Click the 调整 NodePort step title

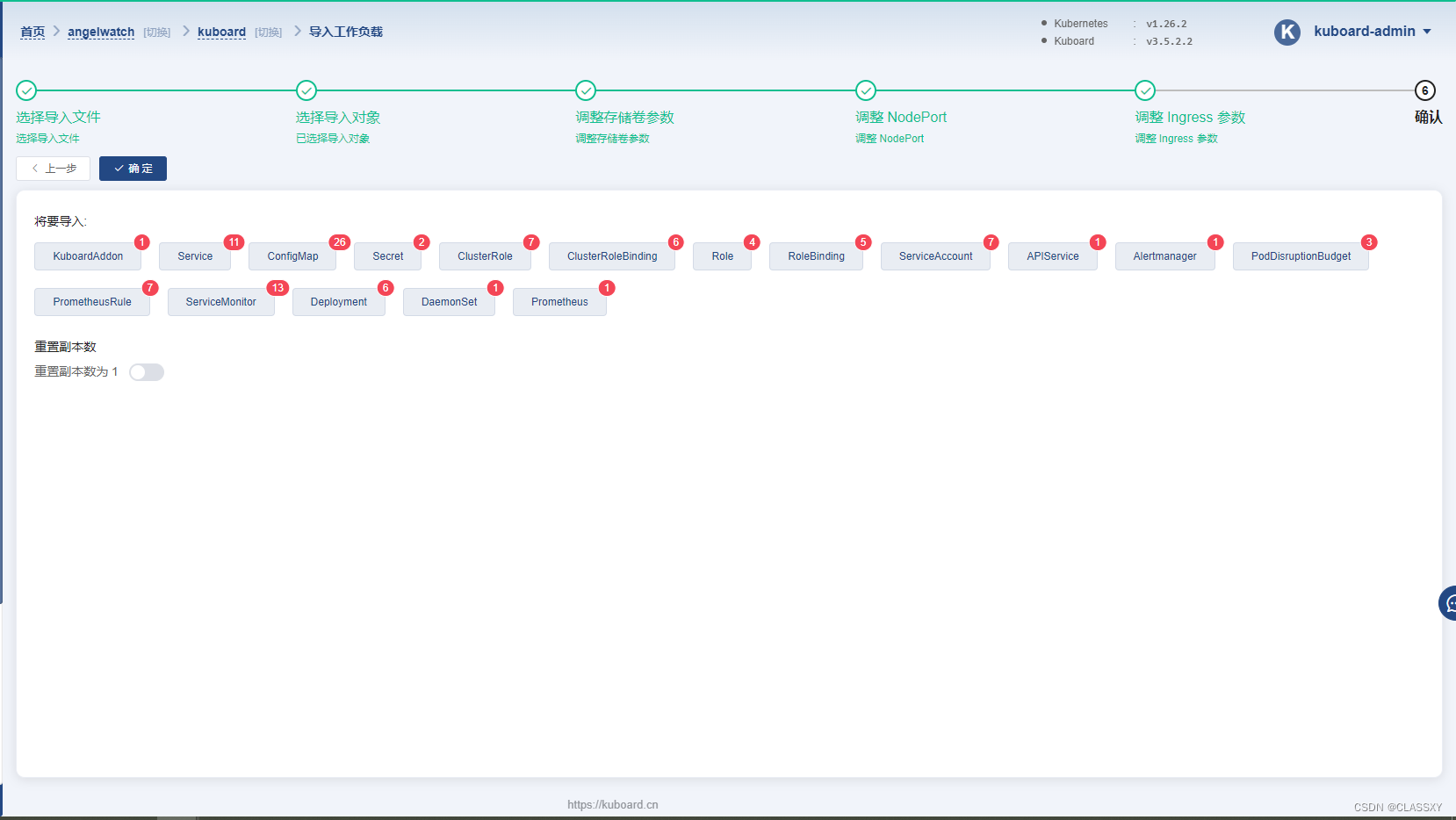pyautogui.click(x=901, y=118)
